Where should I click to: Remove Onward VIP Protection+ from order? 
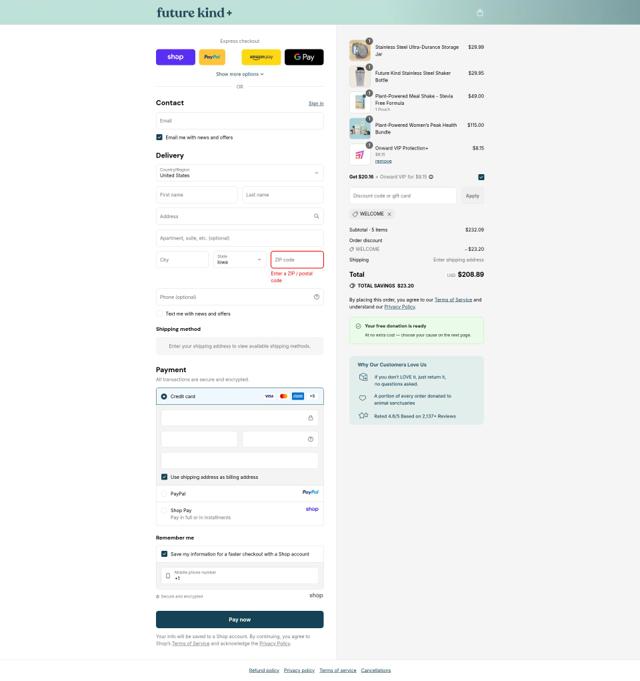point(383,161)
